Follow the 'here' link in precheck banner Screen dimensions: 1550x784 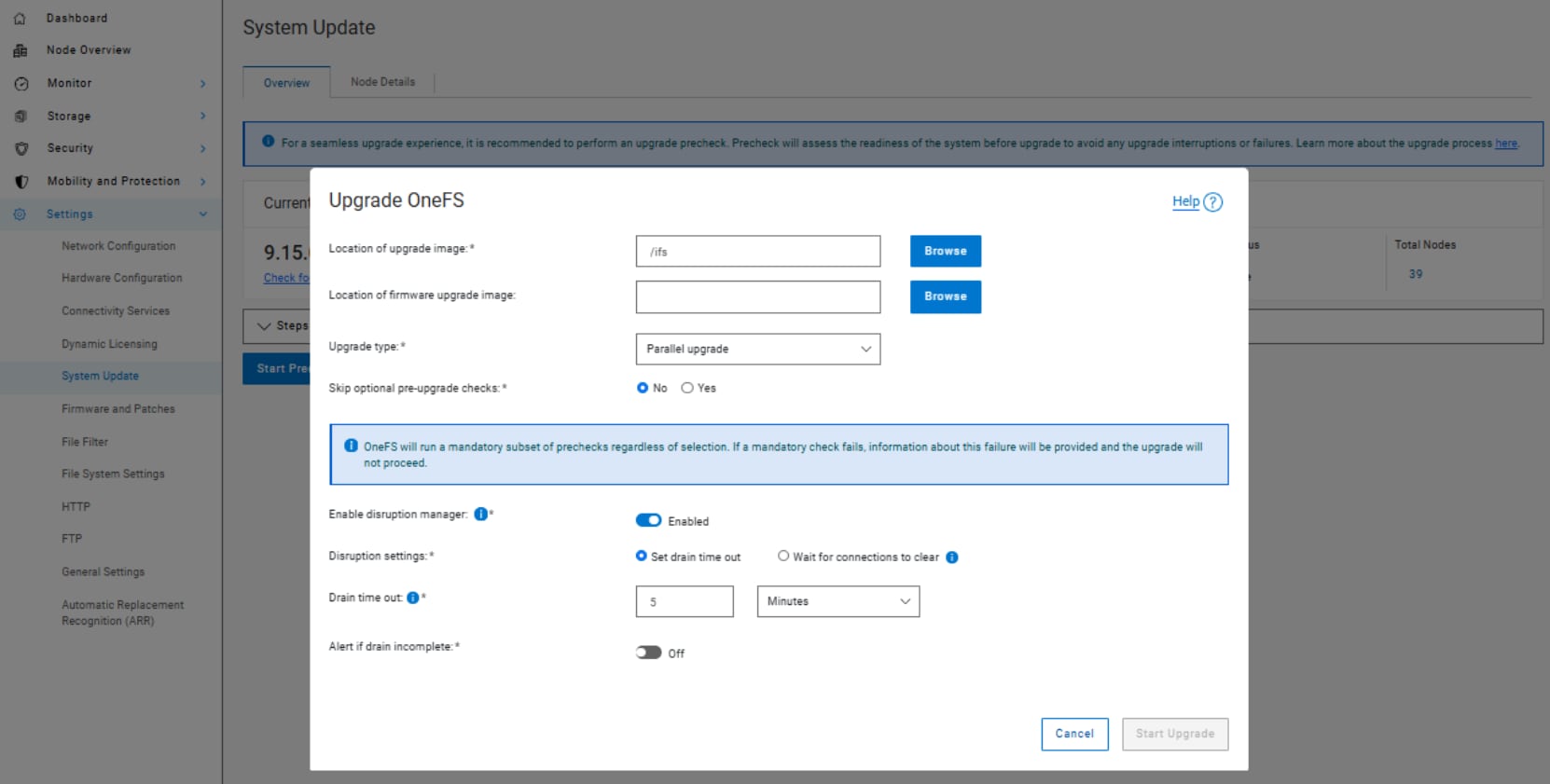tap(1506, 144)
